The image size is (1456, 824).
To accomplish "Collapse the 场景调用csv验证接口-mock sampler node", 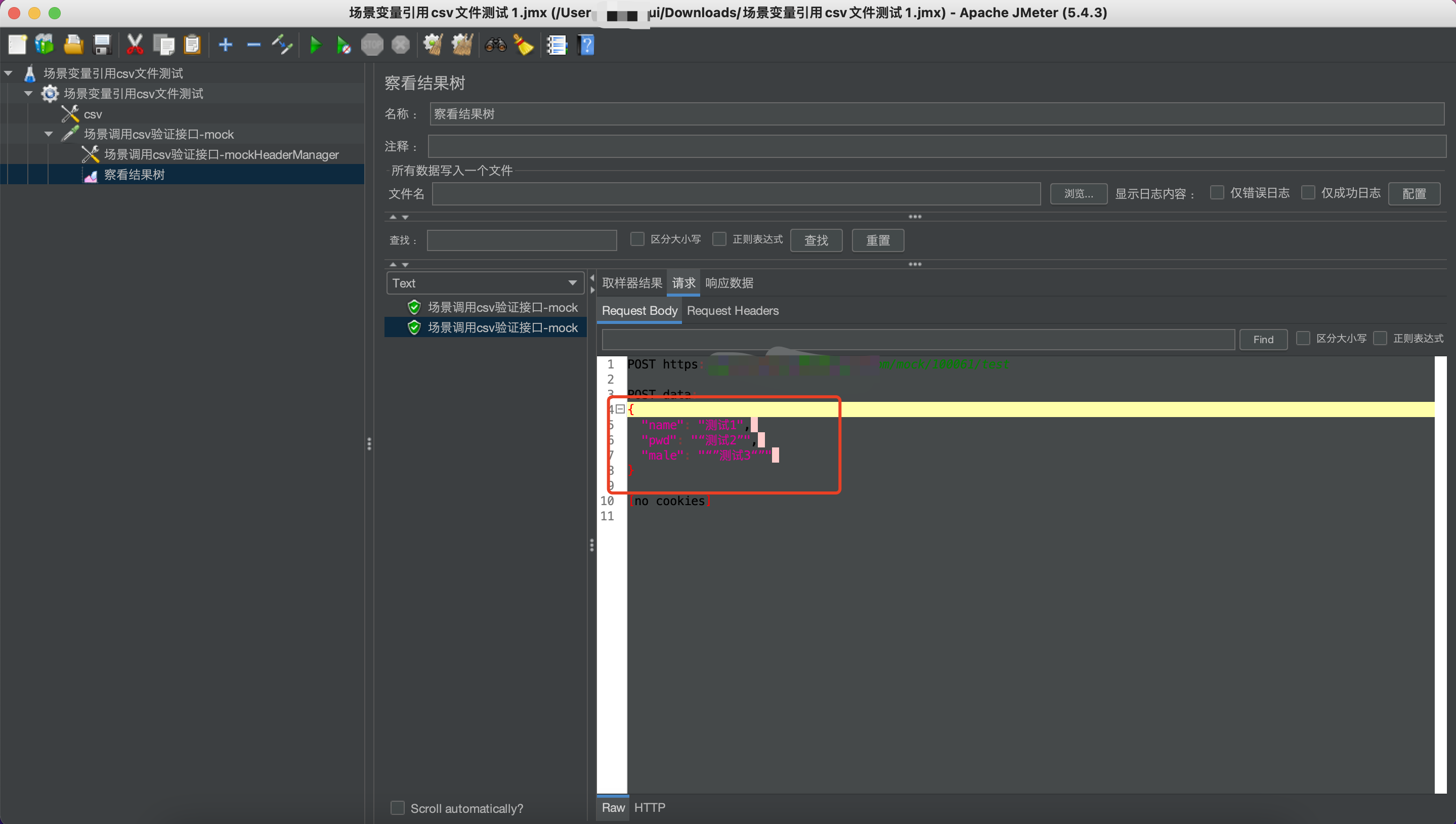I will 49,134.
